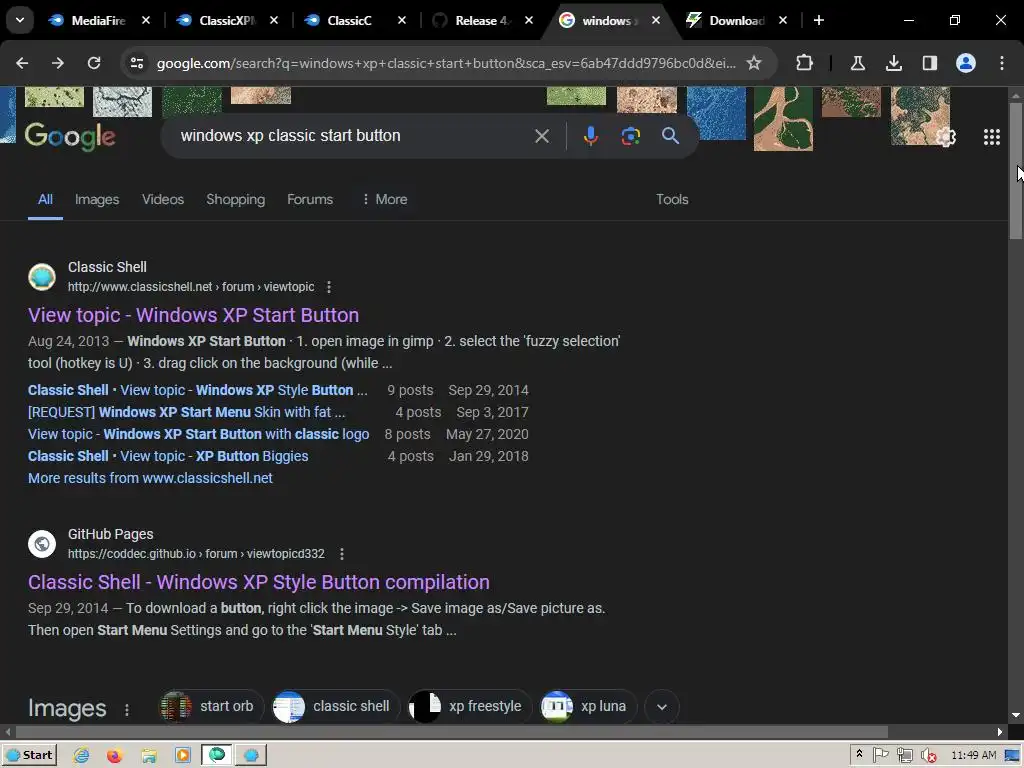Click the horizontal scrollbar thumb

pos(451,732)
